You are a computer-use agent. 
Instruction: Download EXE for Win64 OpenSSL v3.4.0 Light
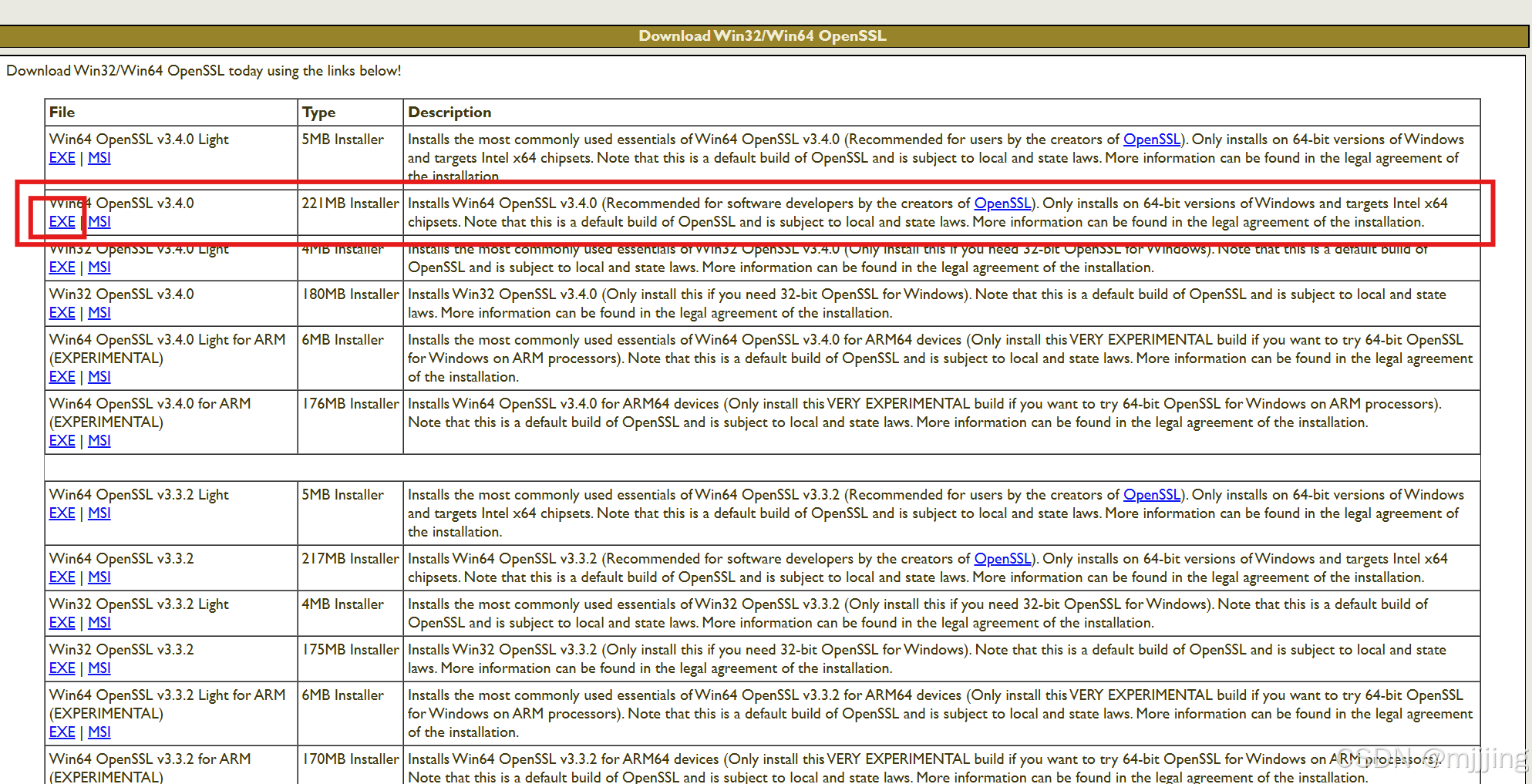(62, 158)
